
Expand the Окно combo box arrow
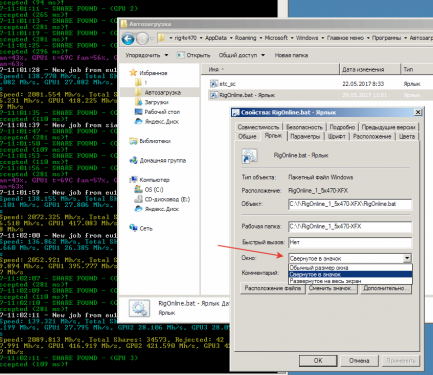(407, 258)
